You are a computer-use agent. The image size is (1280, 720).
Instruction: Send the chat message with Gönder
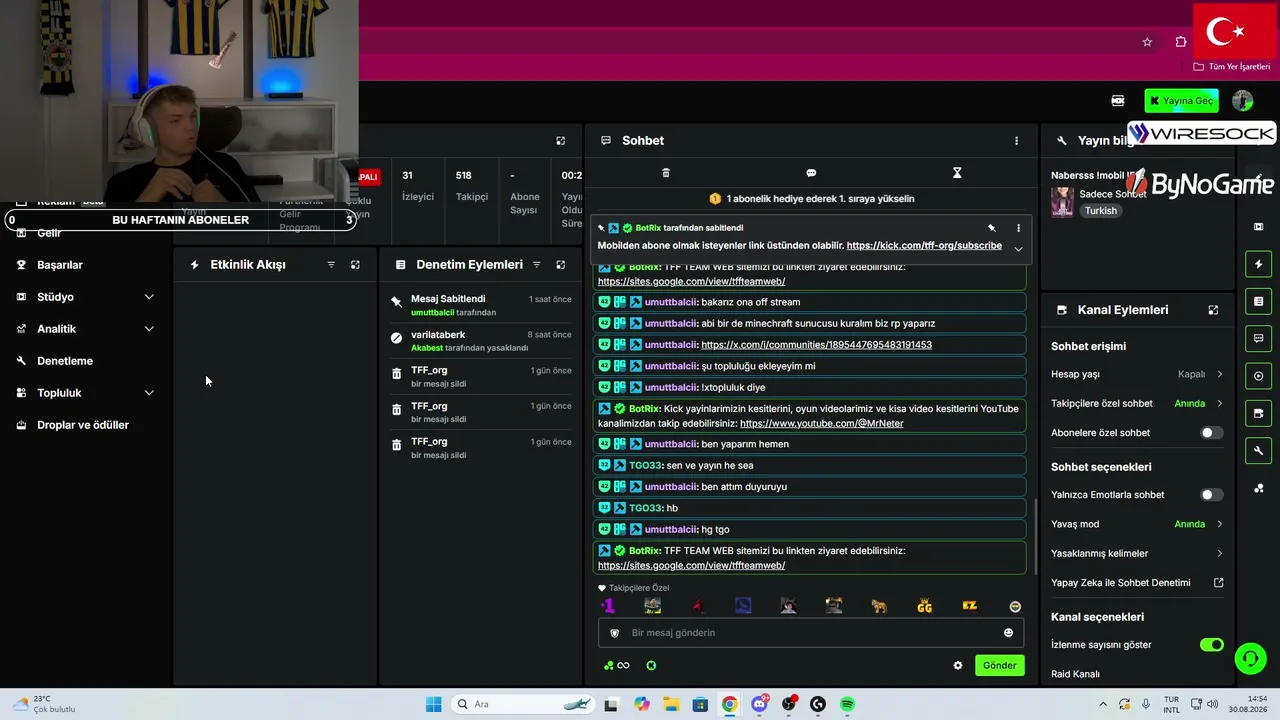(999, 665)
